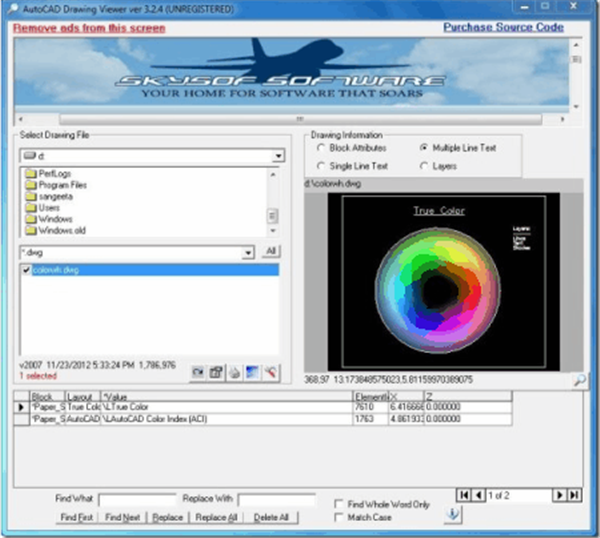600x538 pixels.
Task: Click the printer icon below the file list
Action: pyautogui.click(x=235, y=372)
